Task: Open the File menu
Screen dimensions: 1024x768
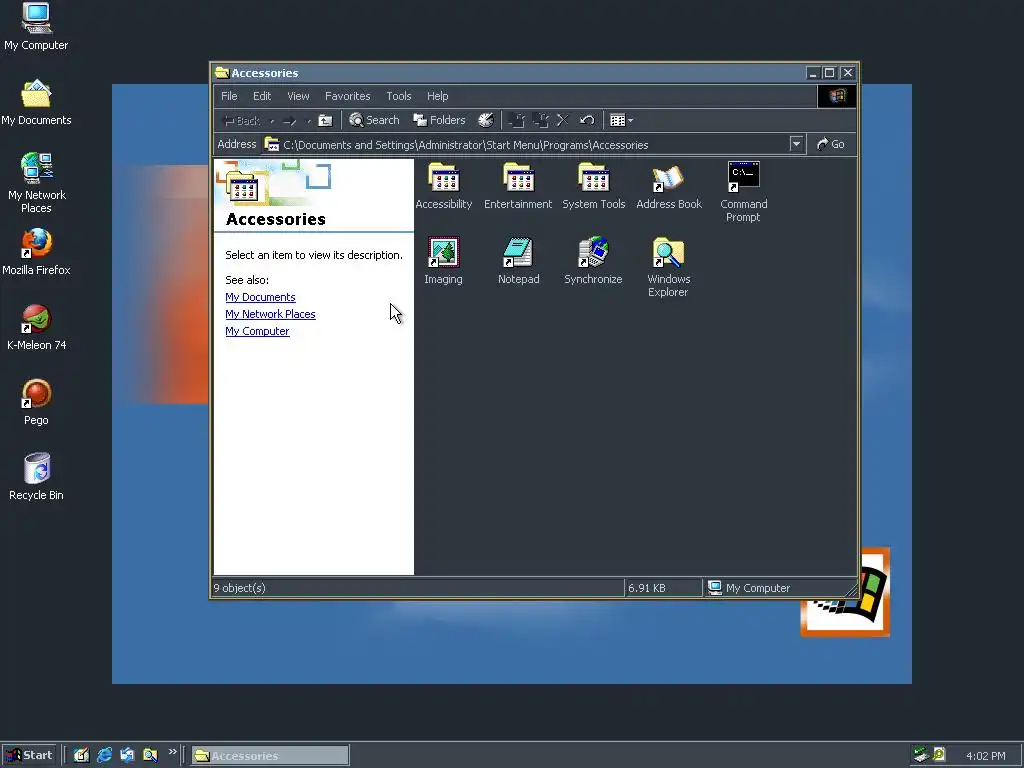Action: point(229,96)
